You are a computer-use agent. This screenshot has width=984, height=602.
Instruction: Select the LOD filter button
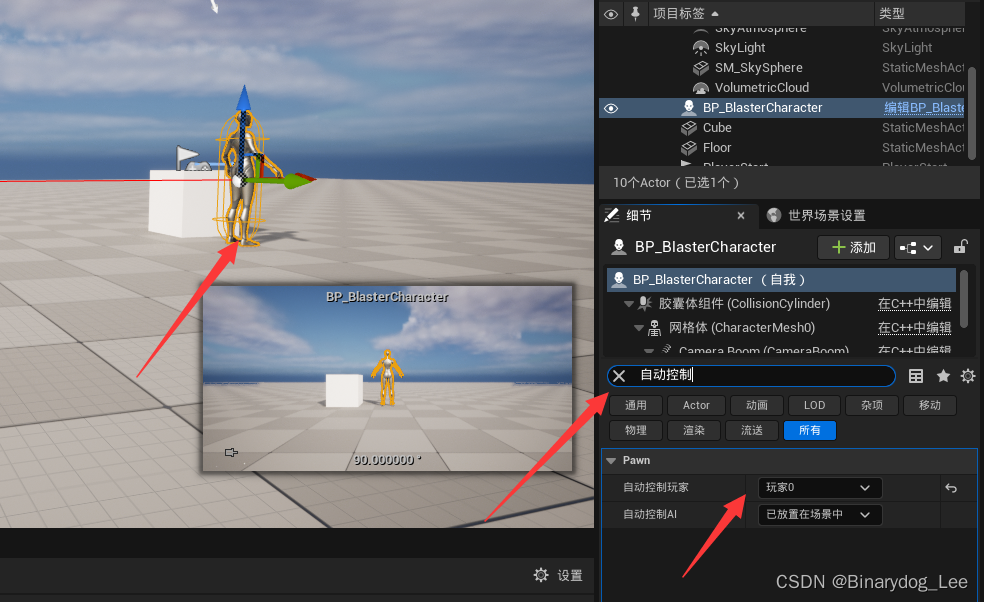click(x=815, y=406)
